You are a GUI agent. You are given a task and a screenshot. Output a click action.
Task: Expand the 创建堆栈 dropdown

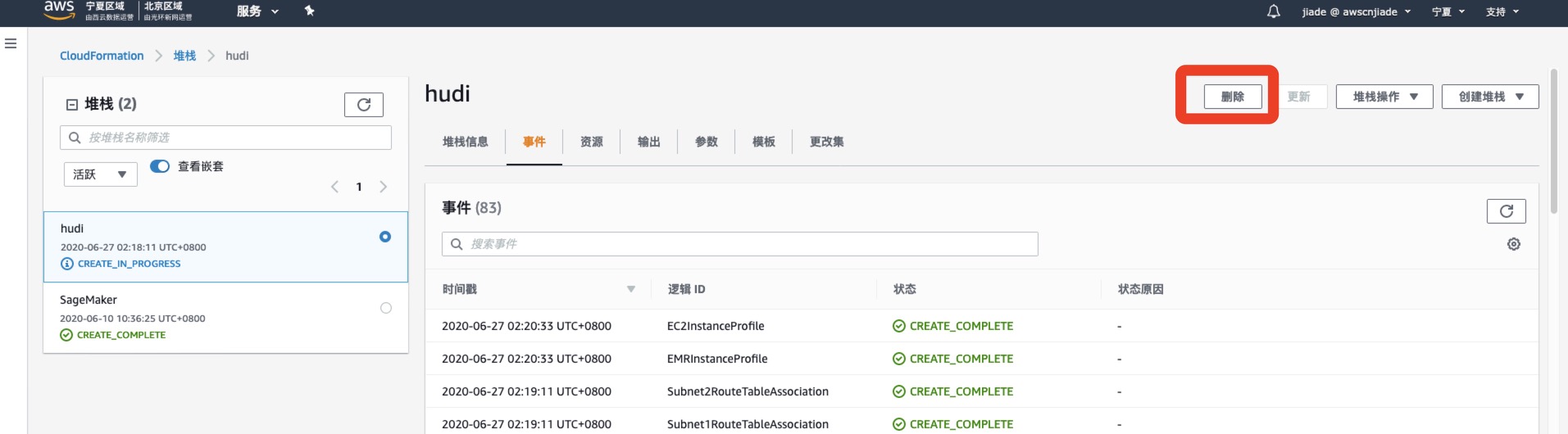(x=1489, y=97)
